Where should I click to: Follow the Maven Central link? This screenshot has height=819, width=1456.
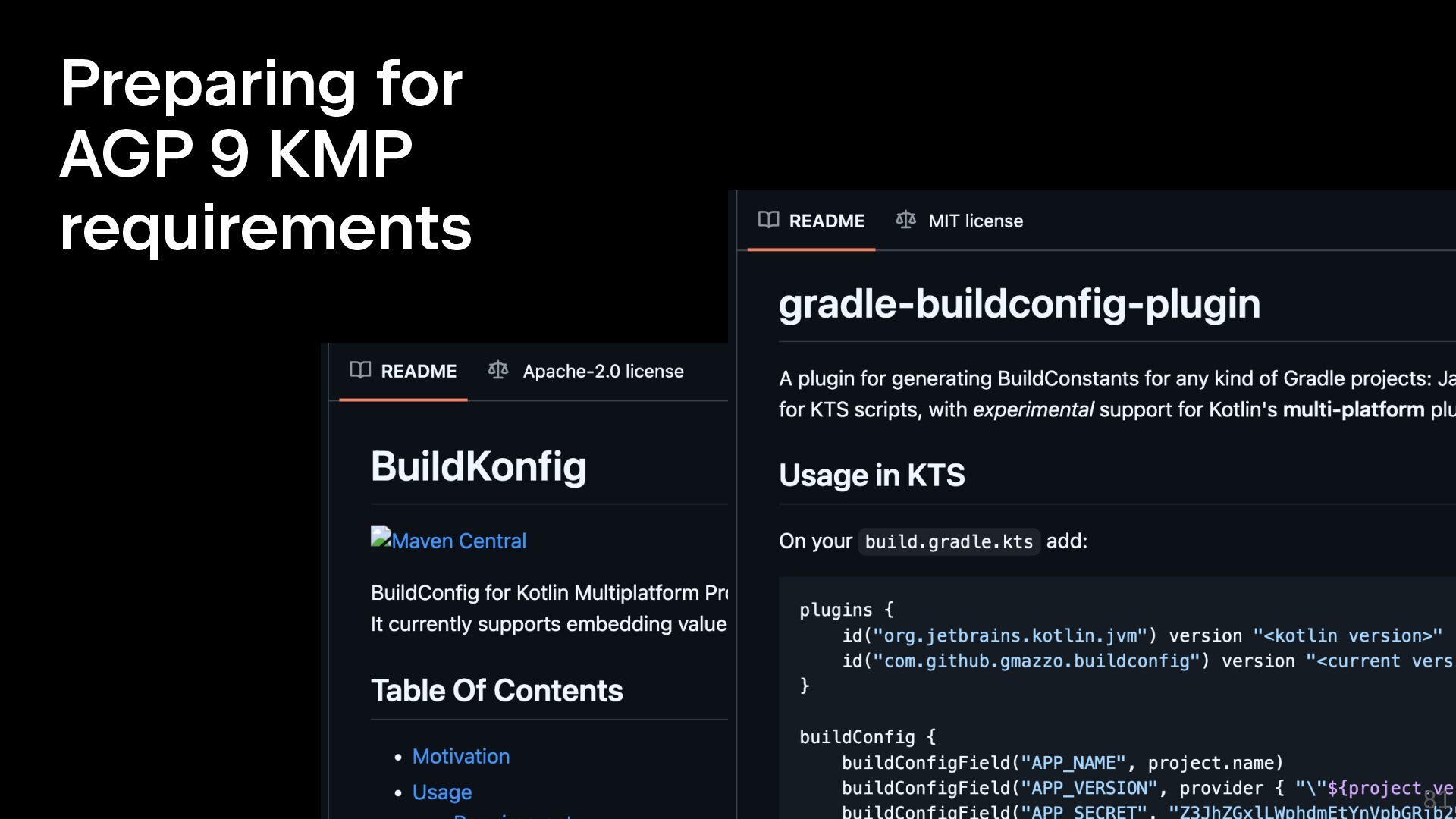point(458,541)
